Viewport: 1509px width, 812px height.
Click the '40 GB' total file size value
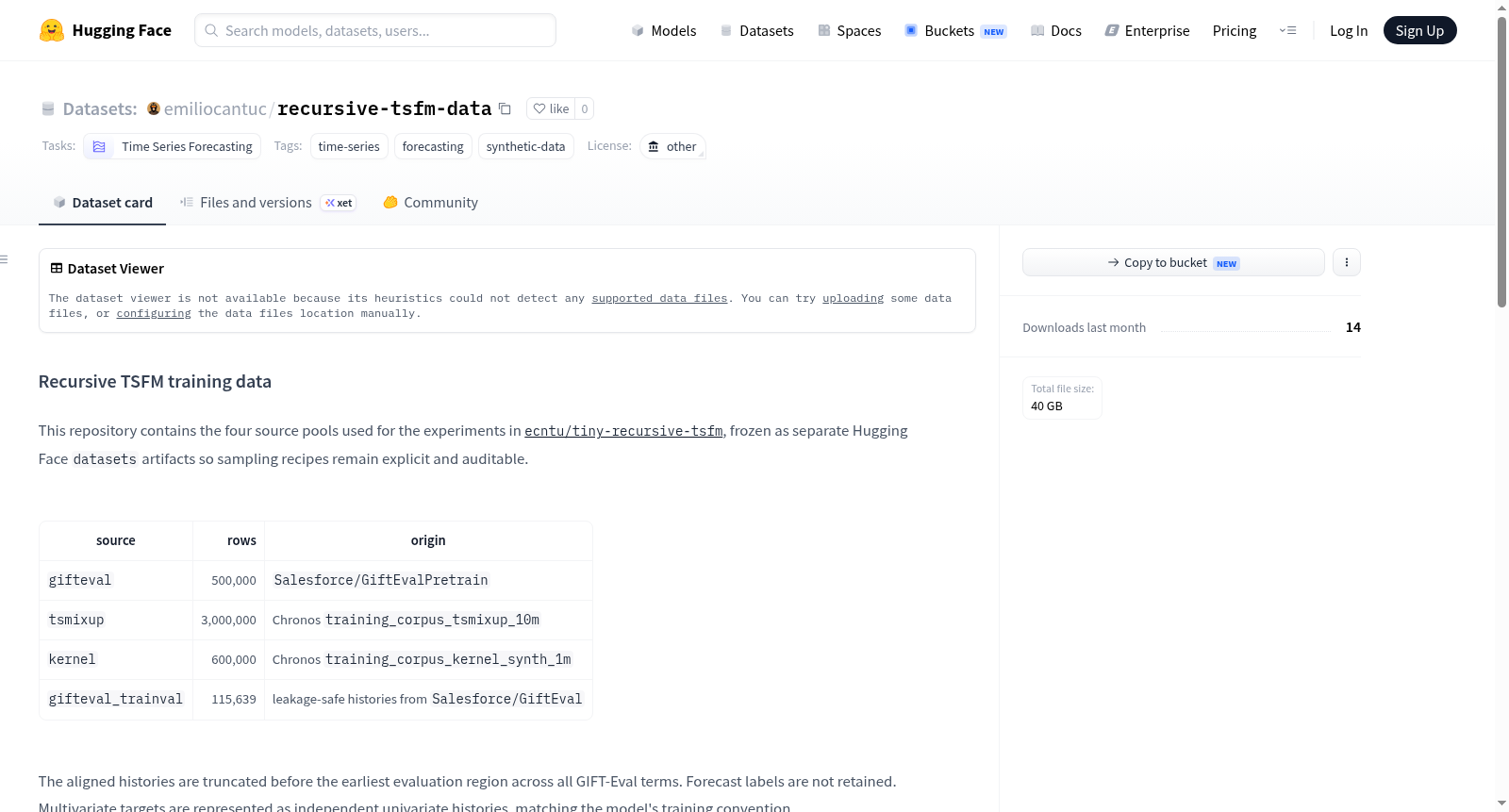[1047, 406]
